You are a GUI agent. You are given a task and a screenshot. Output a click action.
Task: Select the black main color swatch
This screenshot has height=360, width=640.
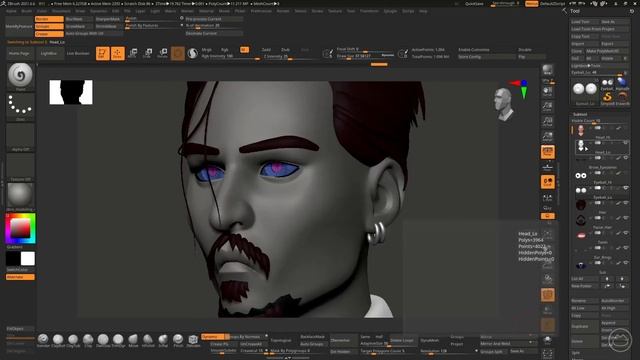13,258
